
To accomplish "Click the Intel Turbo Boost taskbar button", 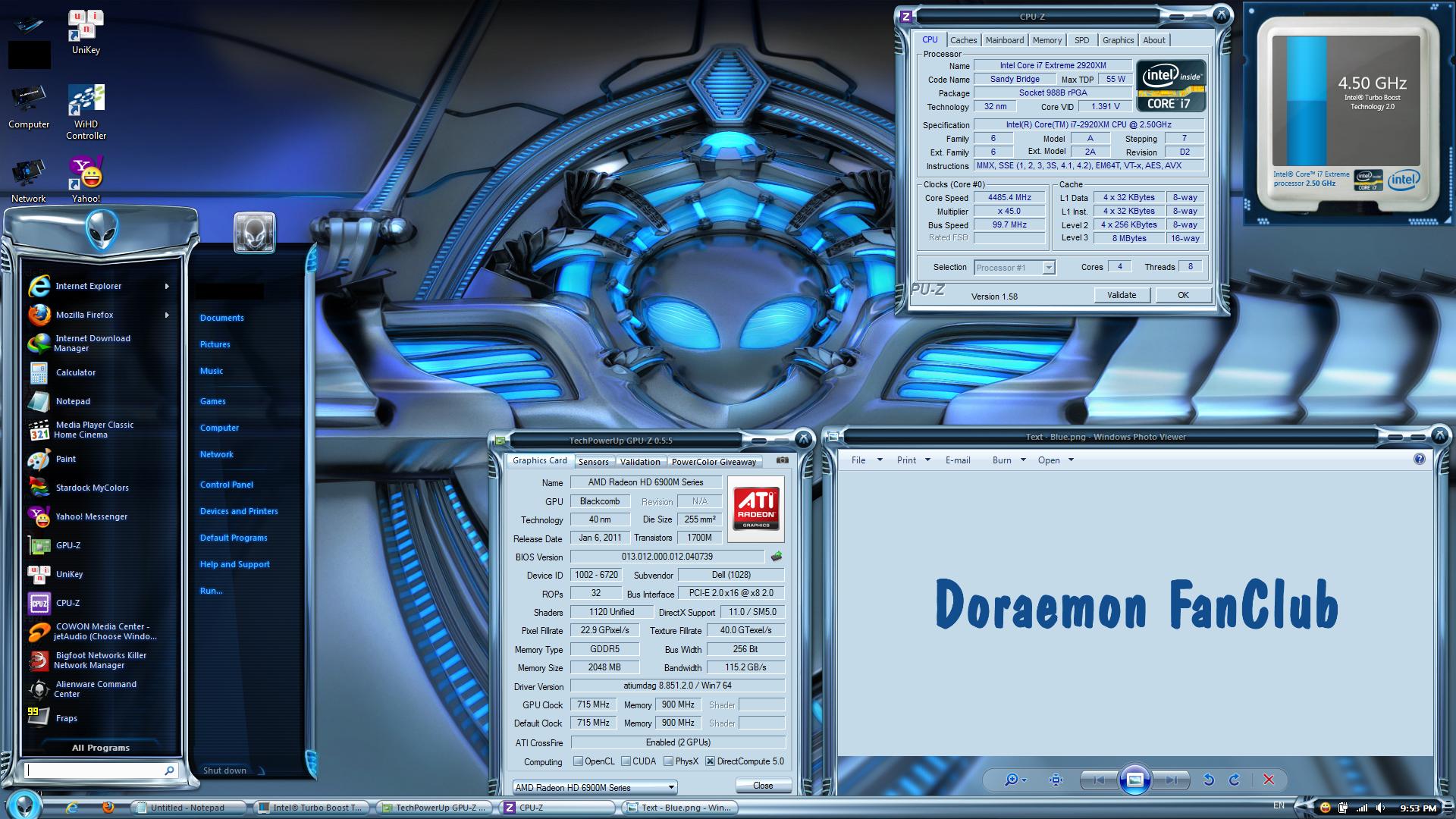I will [311, 808].
